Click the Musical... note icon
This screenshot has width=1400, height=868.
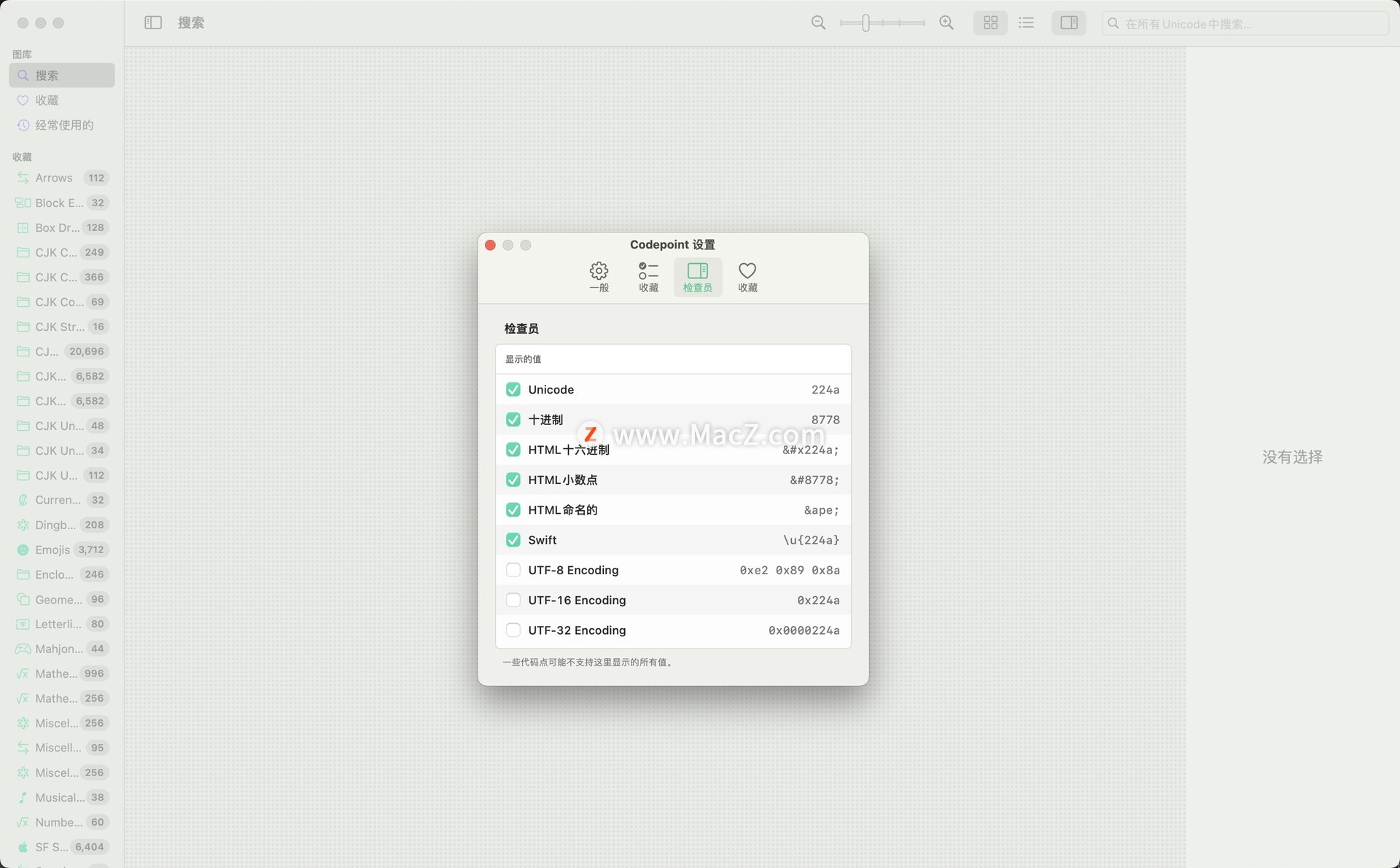click(x=23, y=797)
